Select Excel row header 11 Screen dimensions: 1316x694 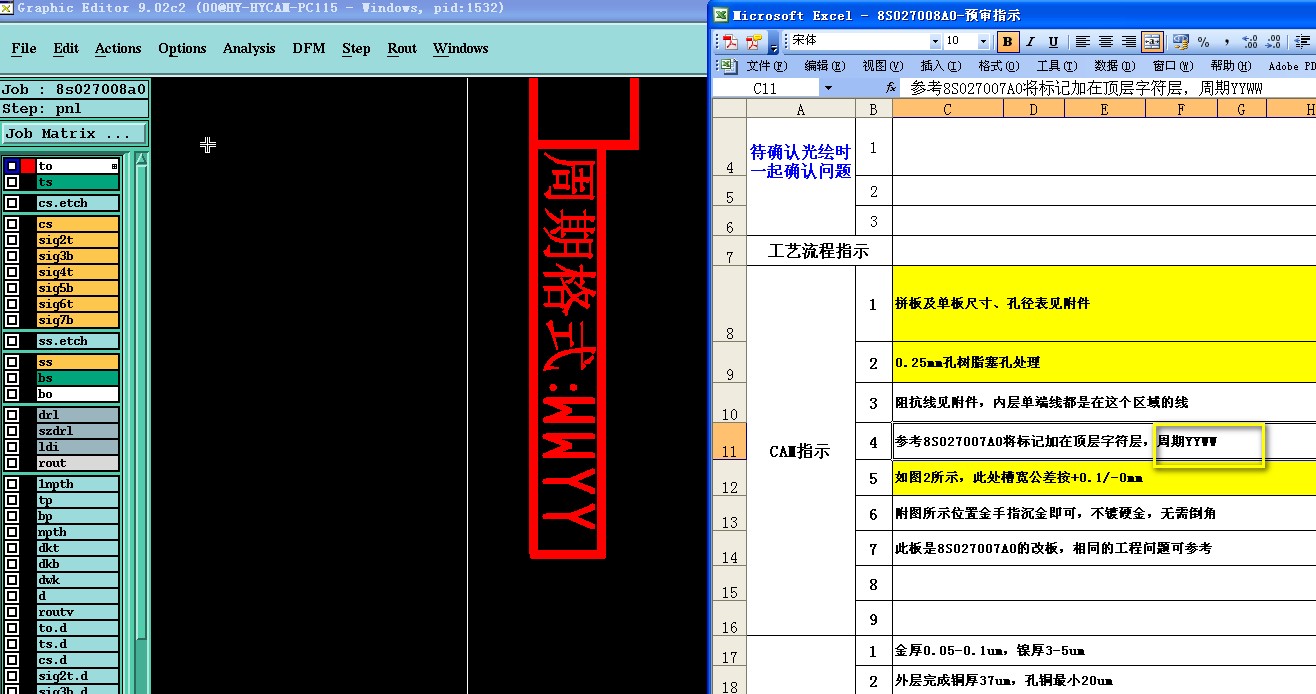[729, 441]
